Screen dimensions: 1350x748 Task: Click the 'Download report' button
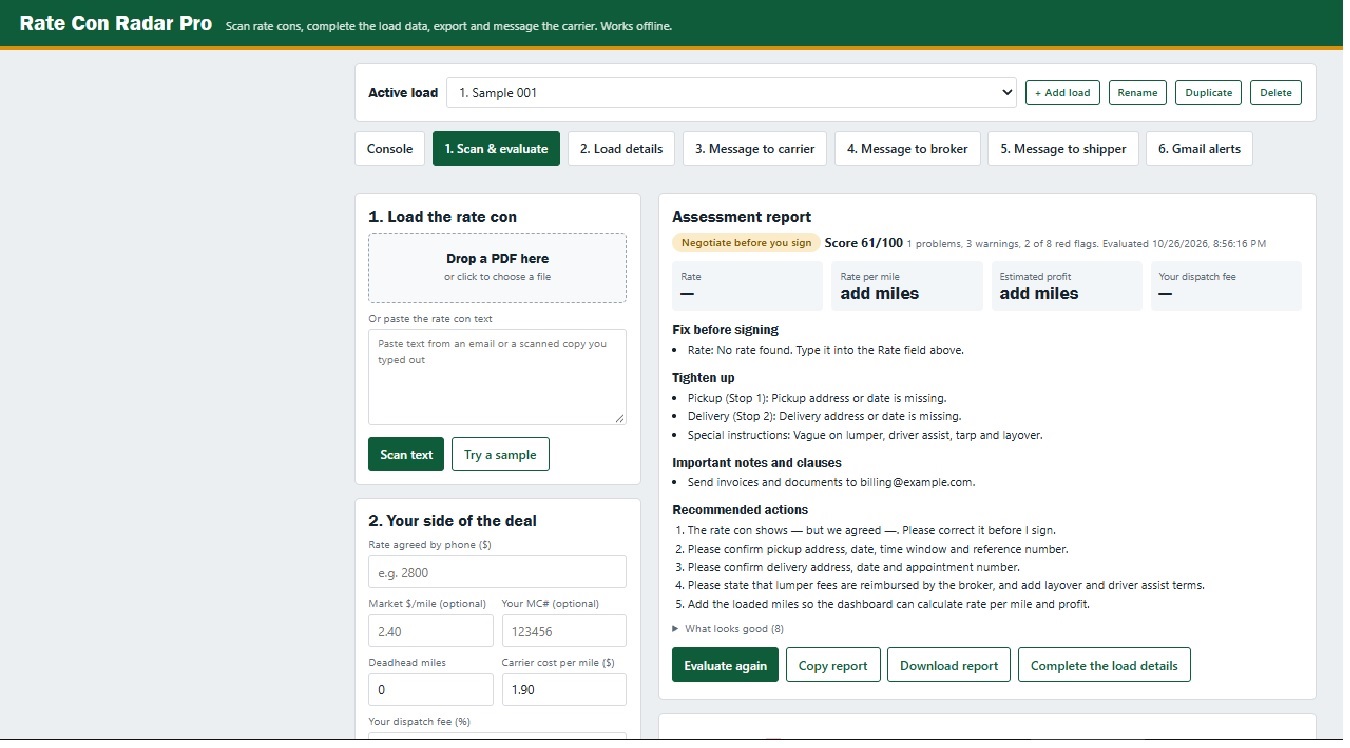(949, 665)
